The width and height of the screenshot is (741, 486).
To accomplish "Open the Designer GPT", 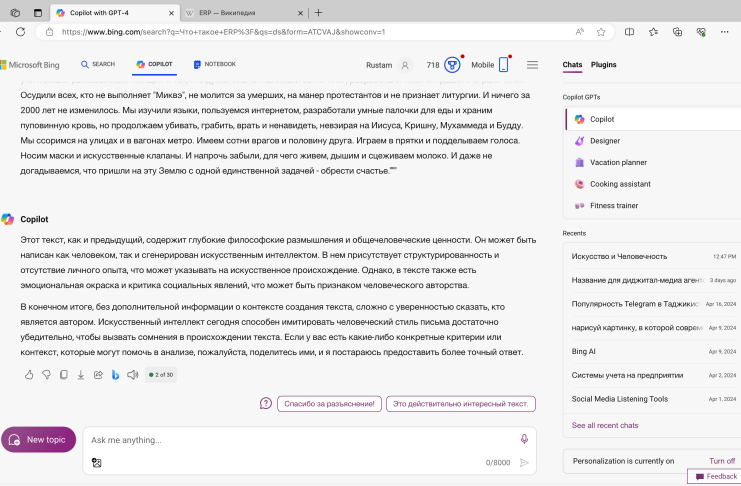I will 653,141.
